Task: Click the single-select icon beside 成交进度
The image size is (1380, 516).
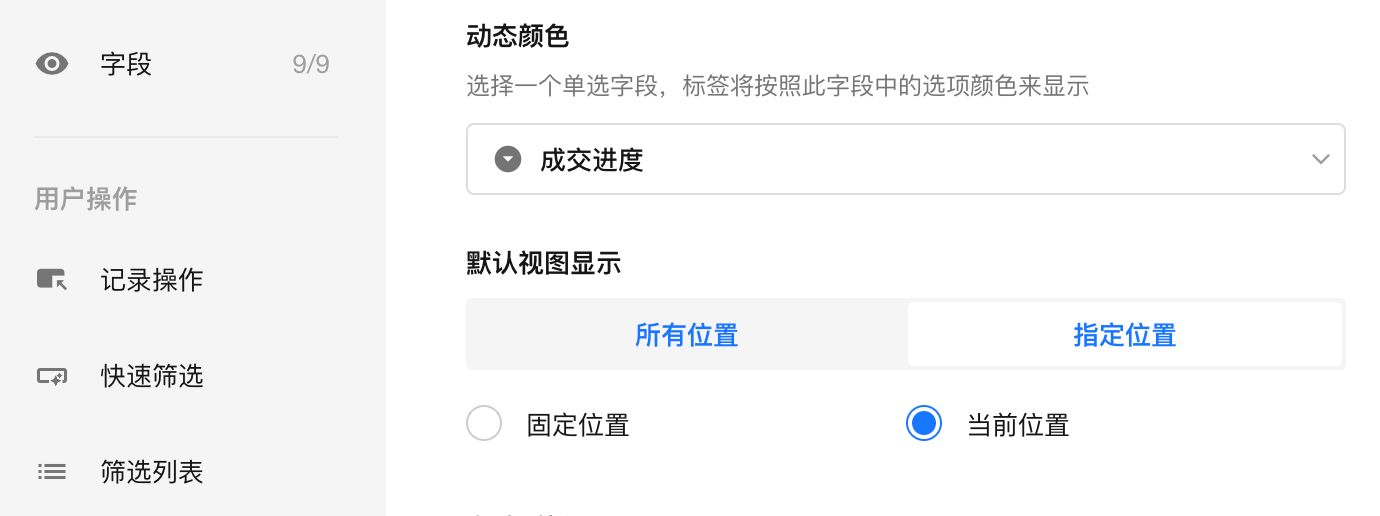Action: pos(509,159)
